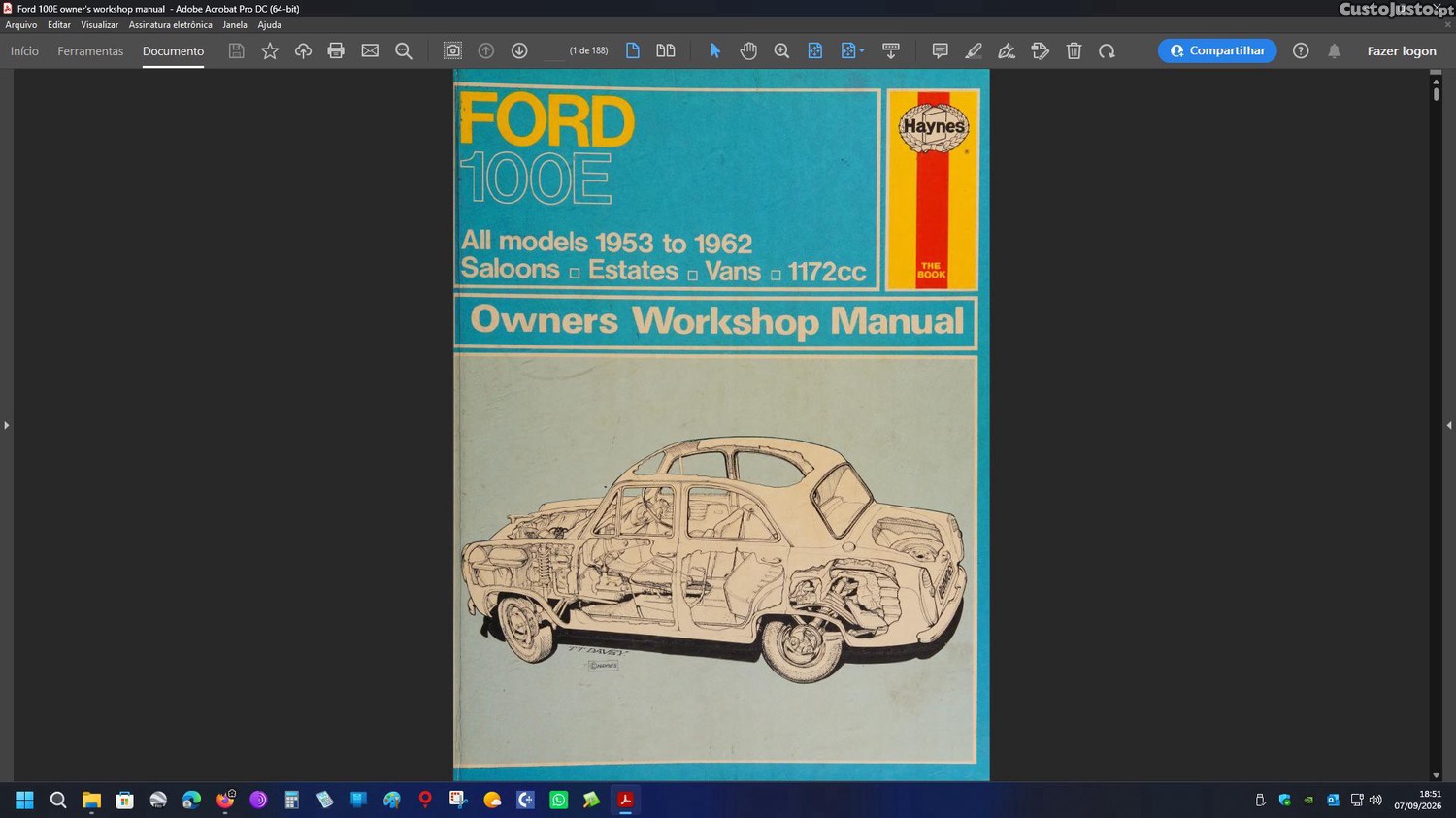Click the page number input field
The width and height of the screenshot is (1456, 818).
[x=553, y=50]
